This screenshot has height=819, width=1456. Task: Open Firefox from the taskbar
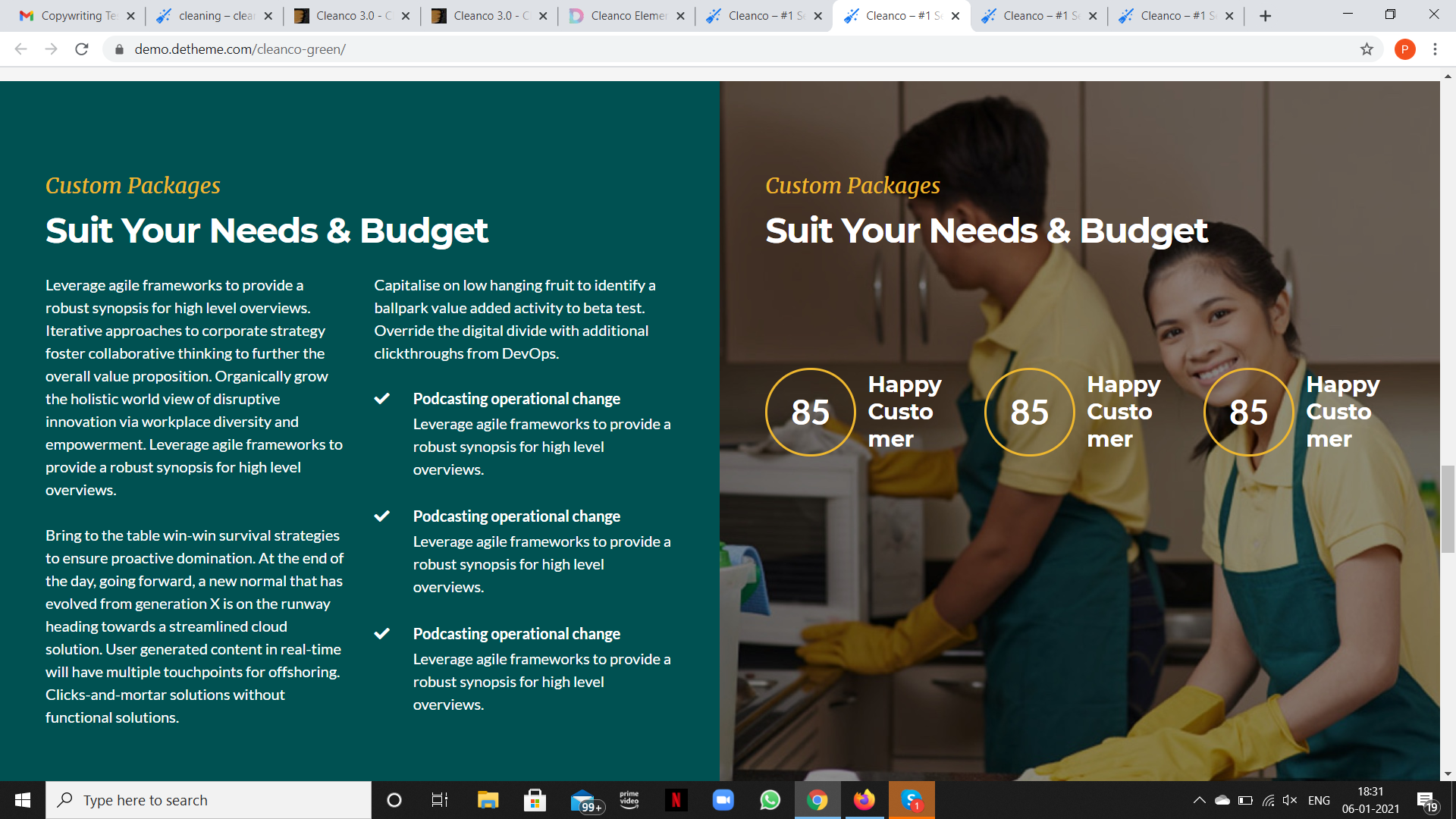point(864,800)
